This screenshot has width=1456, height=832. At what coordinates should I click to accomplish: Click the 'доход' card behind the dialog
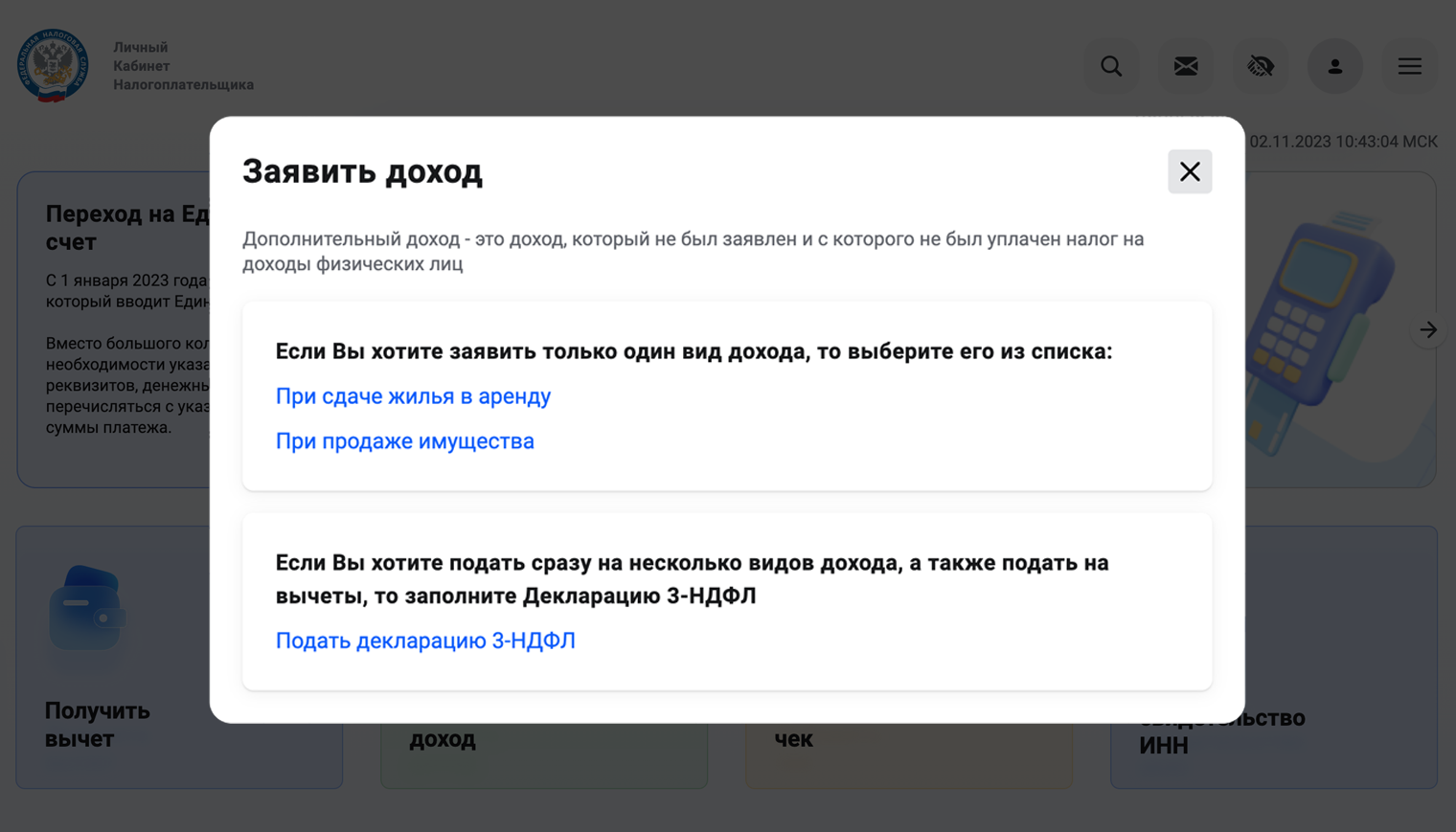544,755
